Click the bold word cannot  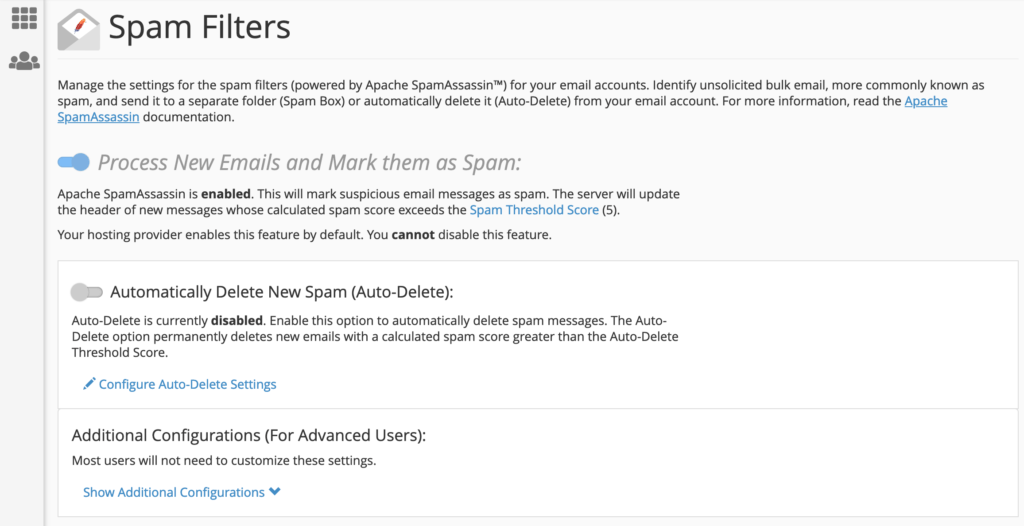coord(413,235)
